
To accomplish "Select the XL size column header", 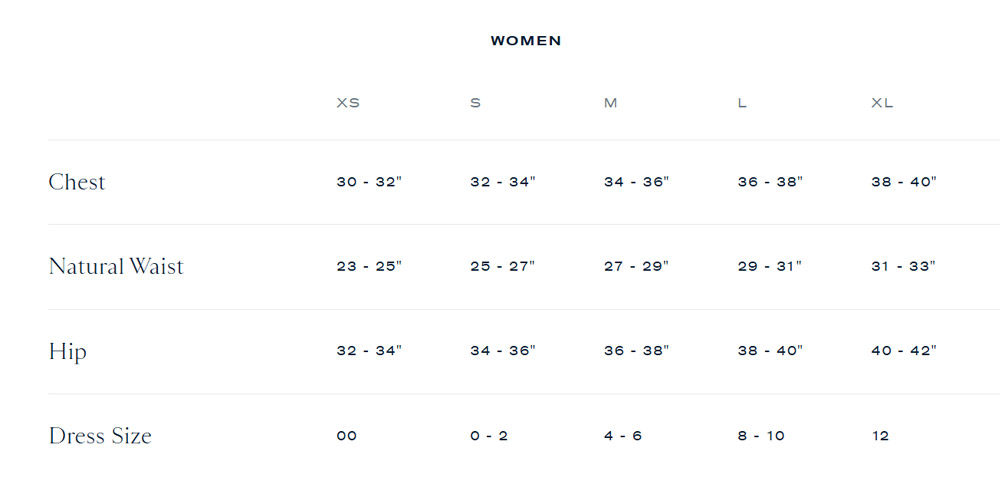I will coord(882,103).
